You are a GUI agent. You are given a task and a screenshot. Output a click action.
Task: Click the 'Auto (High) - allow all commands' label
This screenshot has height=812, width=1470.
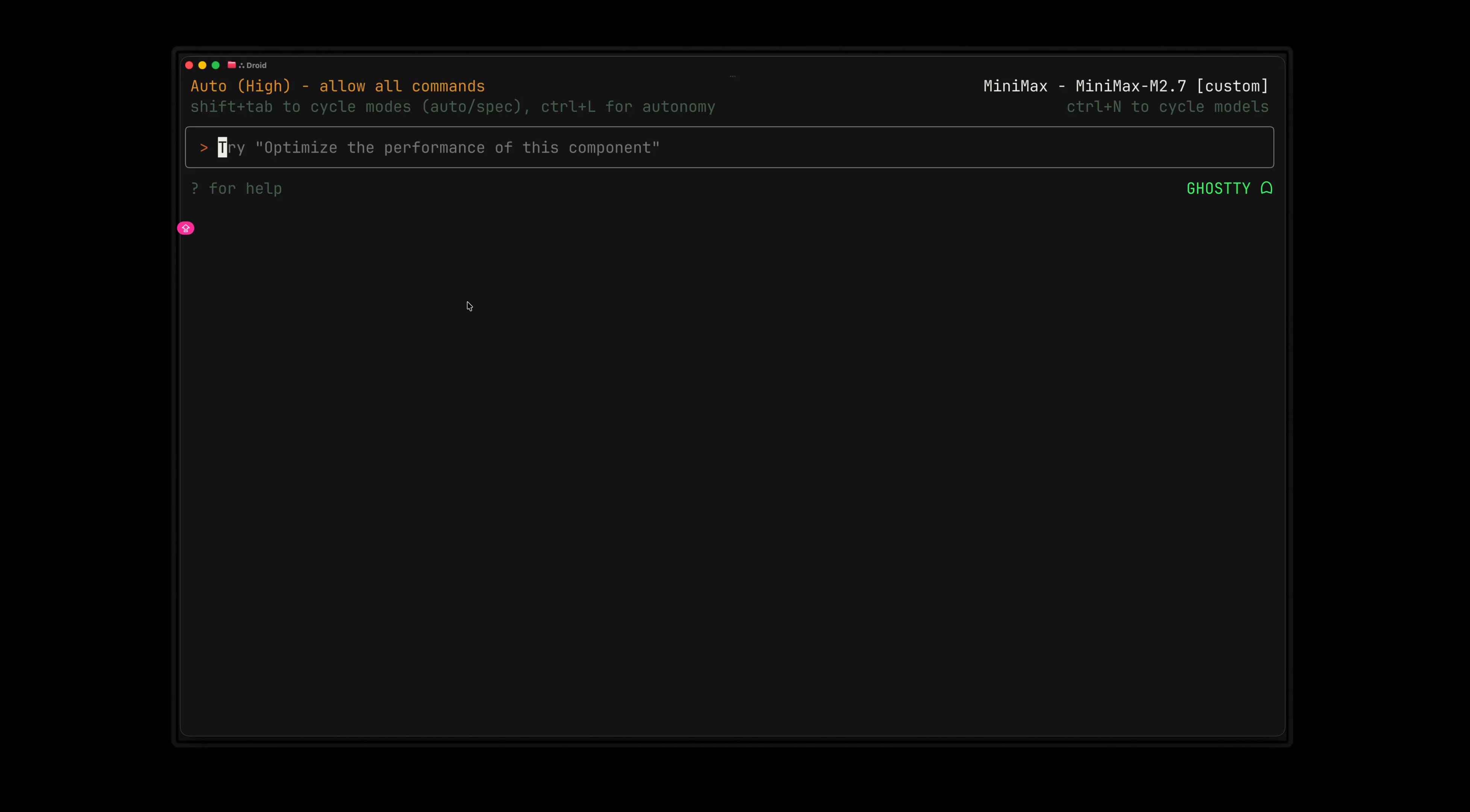[x=337, y=86]
